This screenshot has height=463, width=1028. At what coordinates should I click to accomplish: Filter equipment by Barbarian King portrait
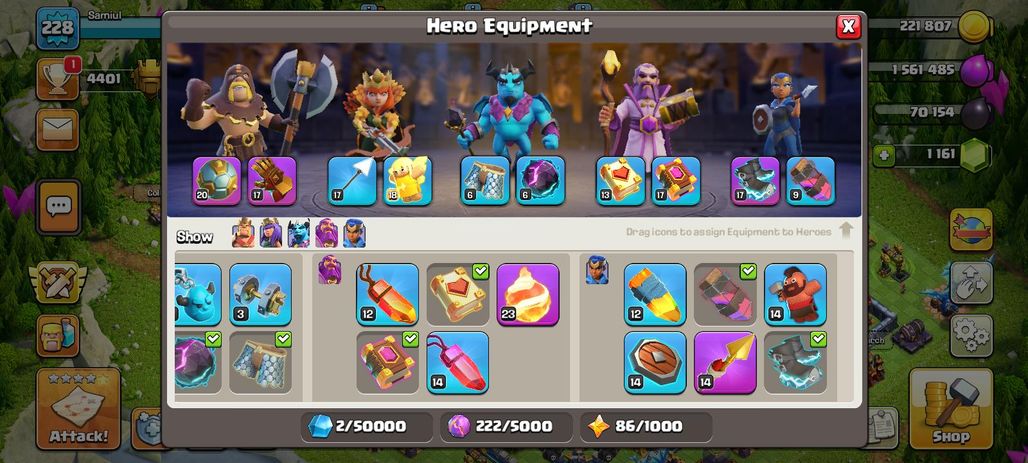[243, 233]
